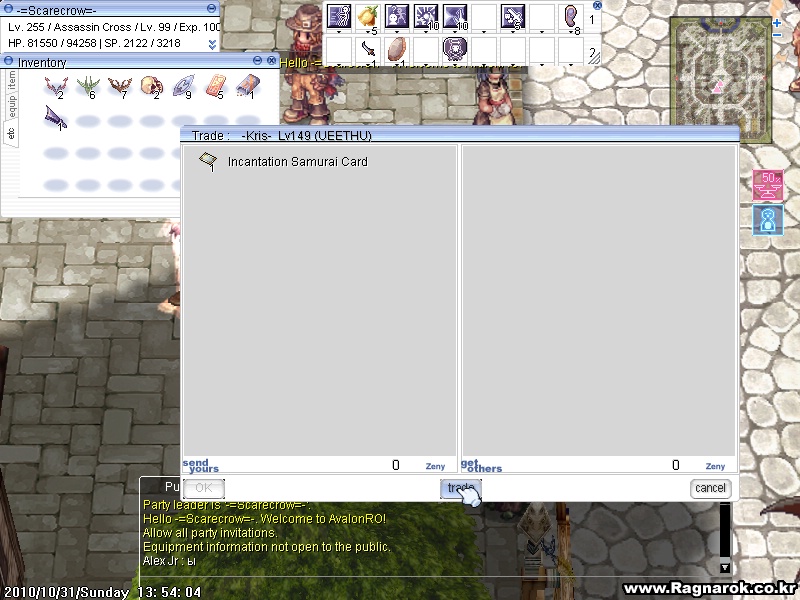
Task: Use the yellow fruit item in the hotkey bar
Action: (367, 17)
